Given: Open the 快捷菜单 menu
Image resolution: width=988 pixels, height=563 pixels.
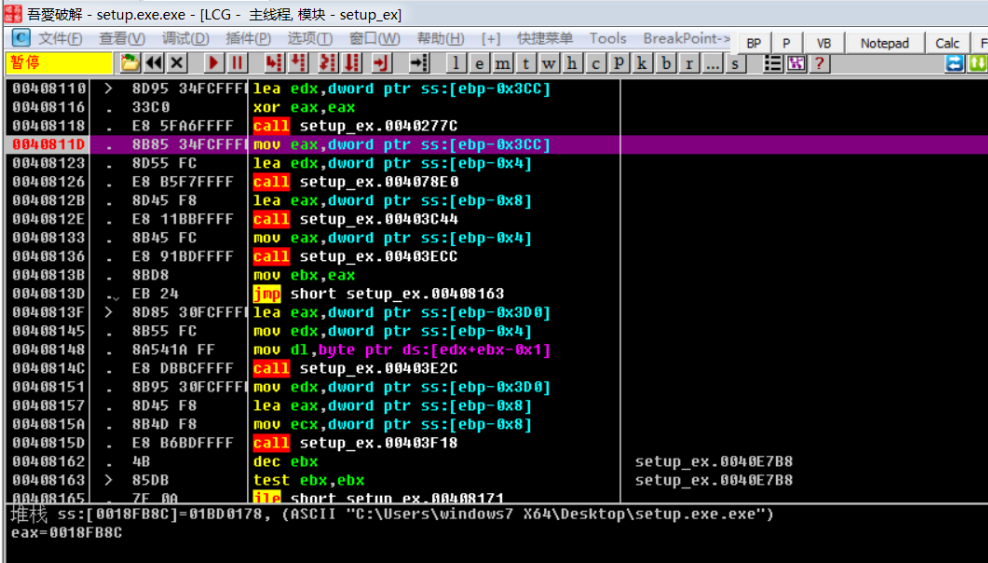Looking at the screenshot, I should (x=545, y=38).
